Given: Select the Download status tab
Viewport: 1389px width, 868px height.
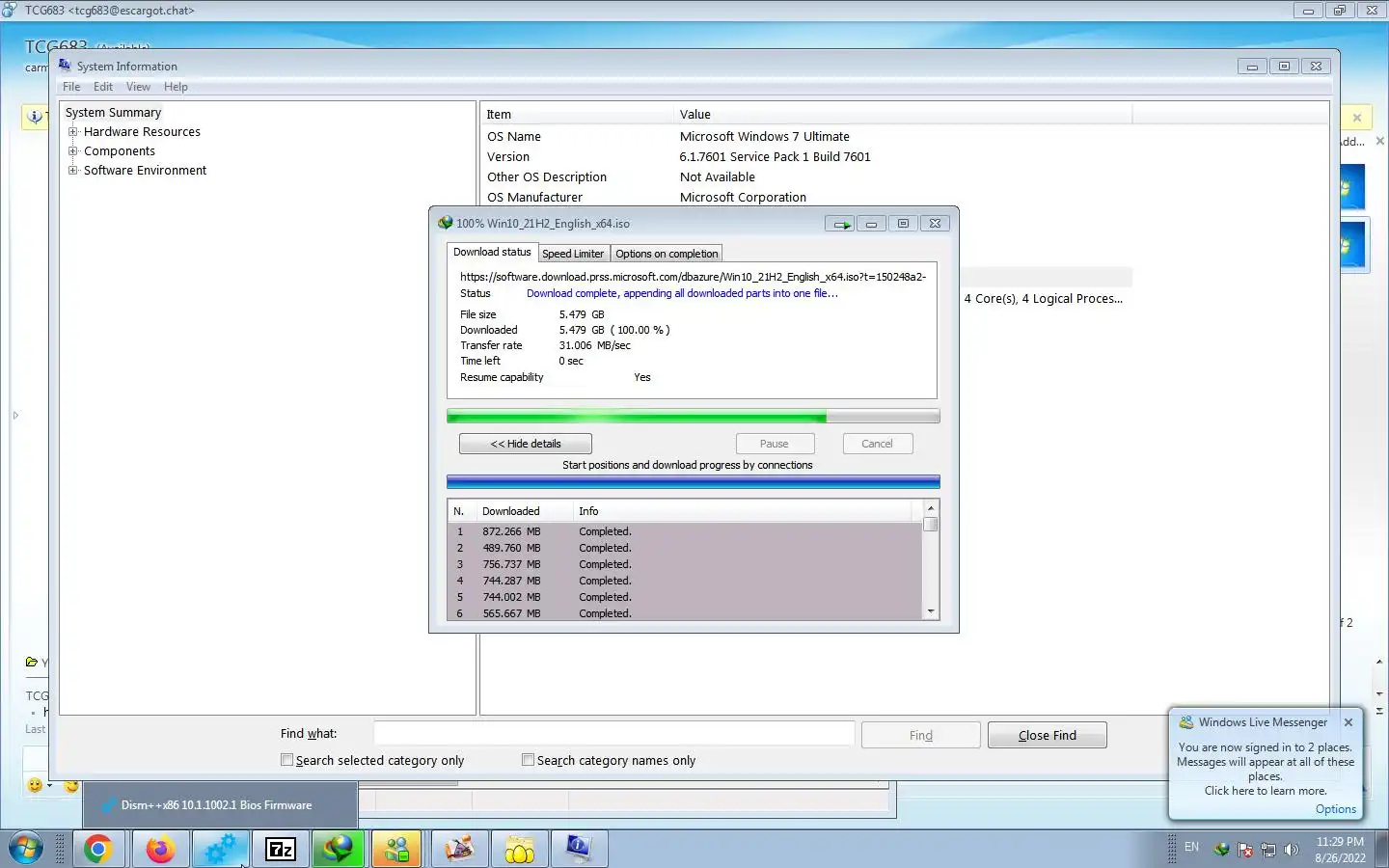Looking at the screenshot, I should click(x=492, y=252).
